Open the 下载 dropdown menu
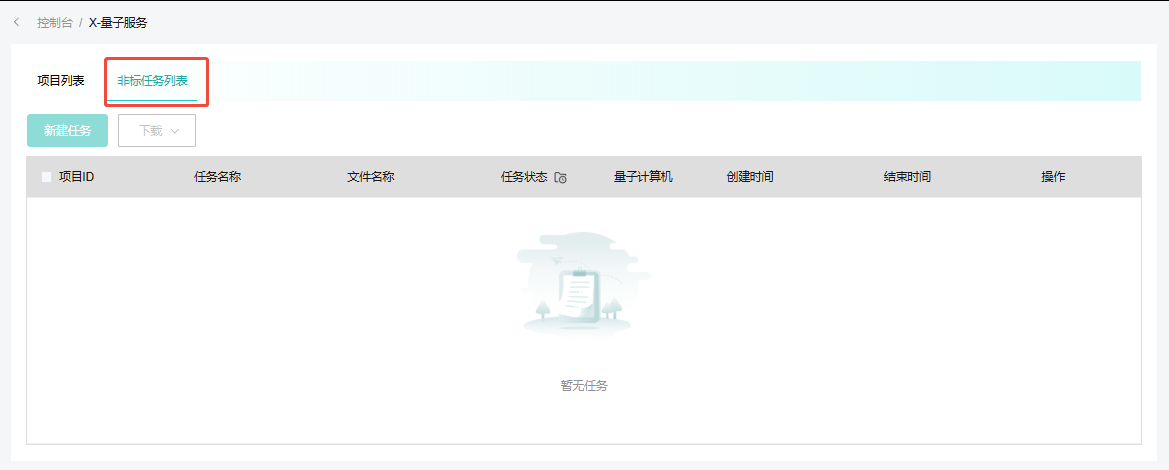1169x470 pixels. (x=156, y=131)
